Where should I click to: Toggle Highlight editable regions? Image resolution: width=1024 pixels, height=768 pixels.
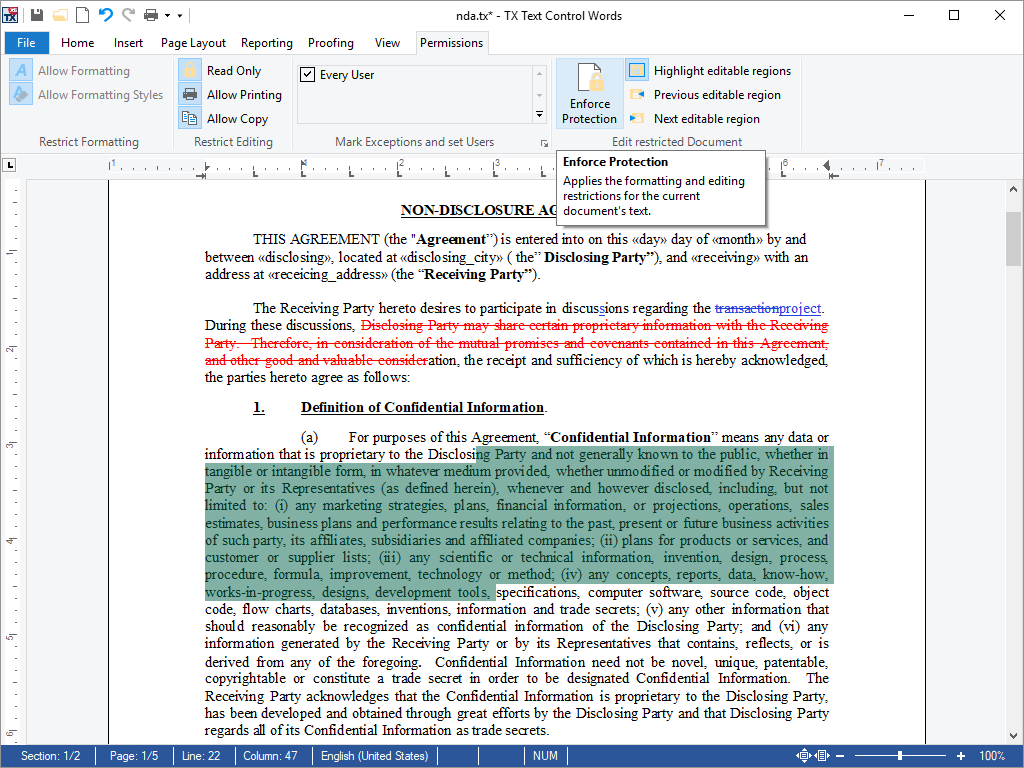click(x=709, y=71)
